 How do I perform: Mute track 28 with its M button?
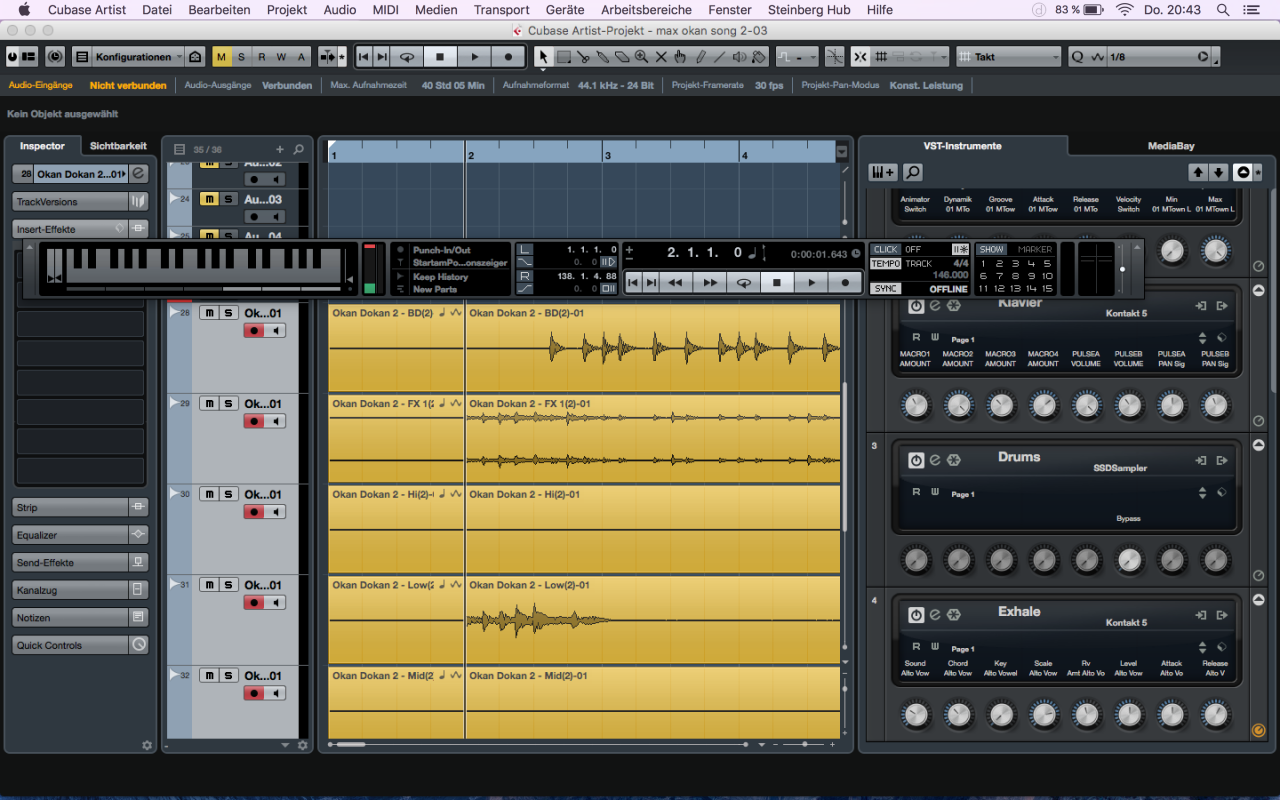pos(209,313)
